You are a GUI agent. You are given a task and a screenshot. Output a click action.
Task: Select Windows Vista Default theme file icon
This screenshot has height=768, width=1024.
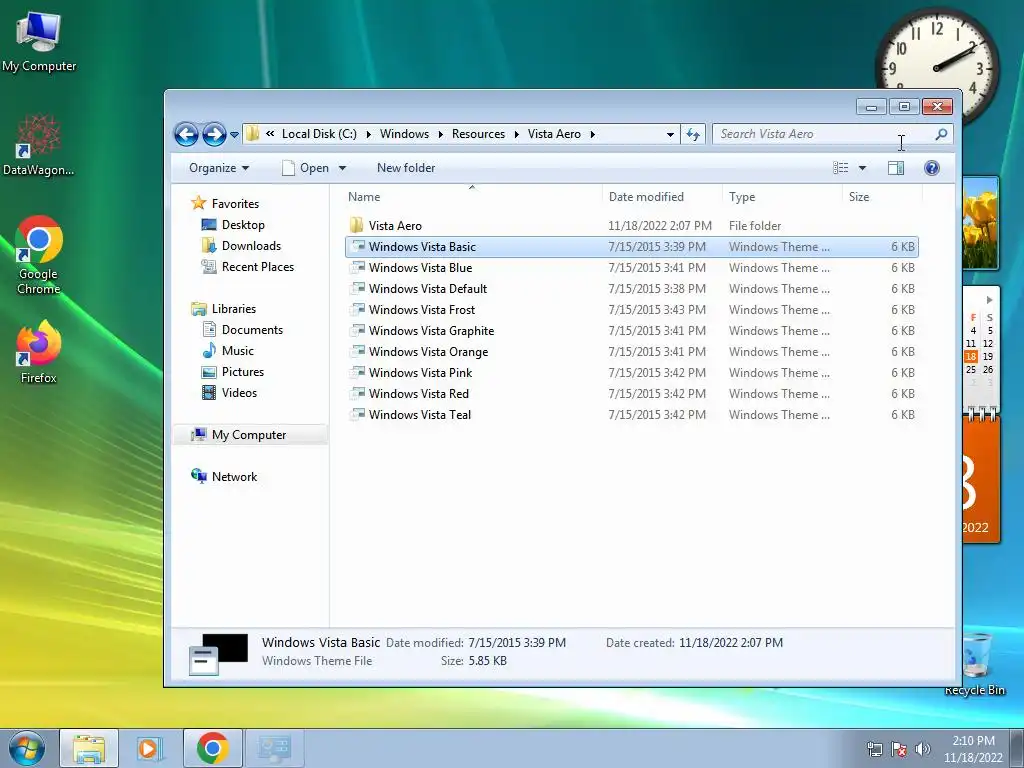click(x=357, y=289)
